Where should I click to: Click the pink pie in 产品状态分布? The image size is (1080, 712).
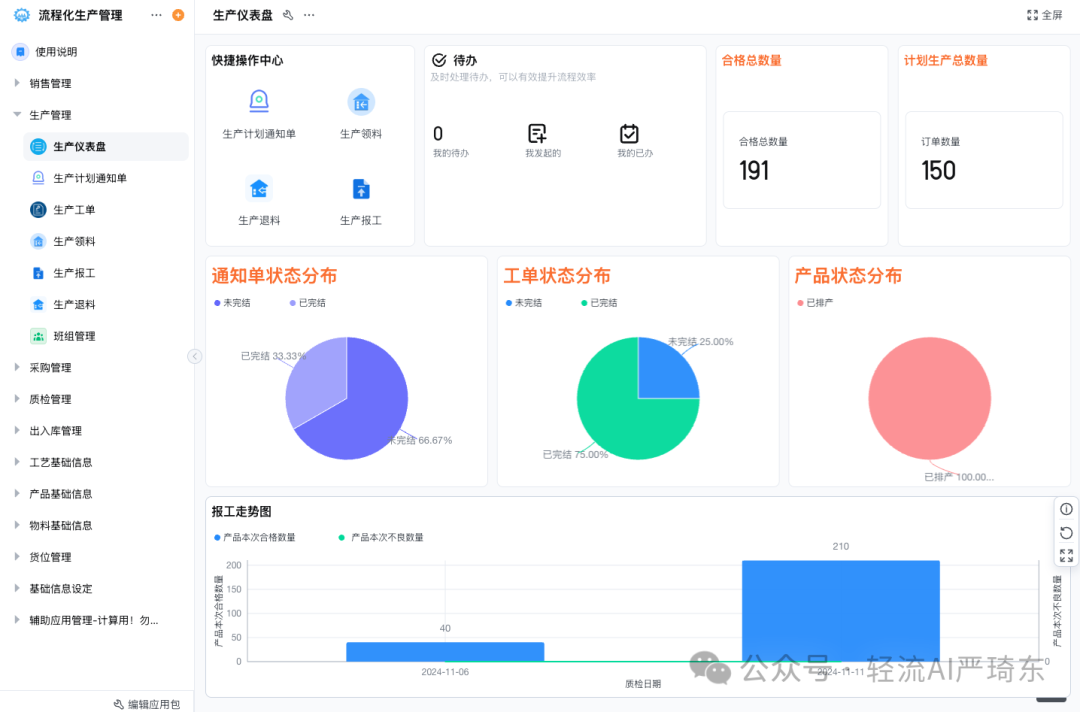pyautogui.click(x=928, y=398)
